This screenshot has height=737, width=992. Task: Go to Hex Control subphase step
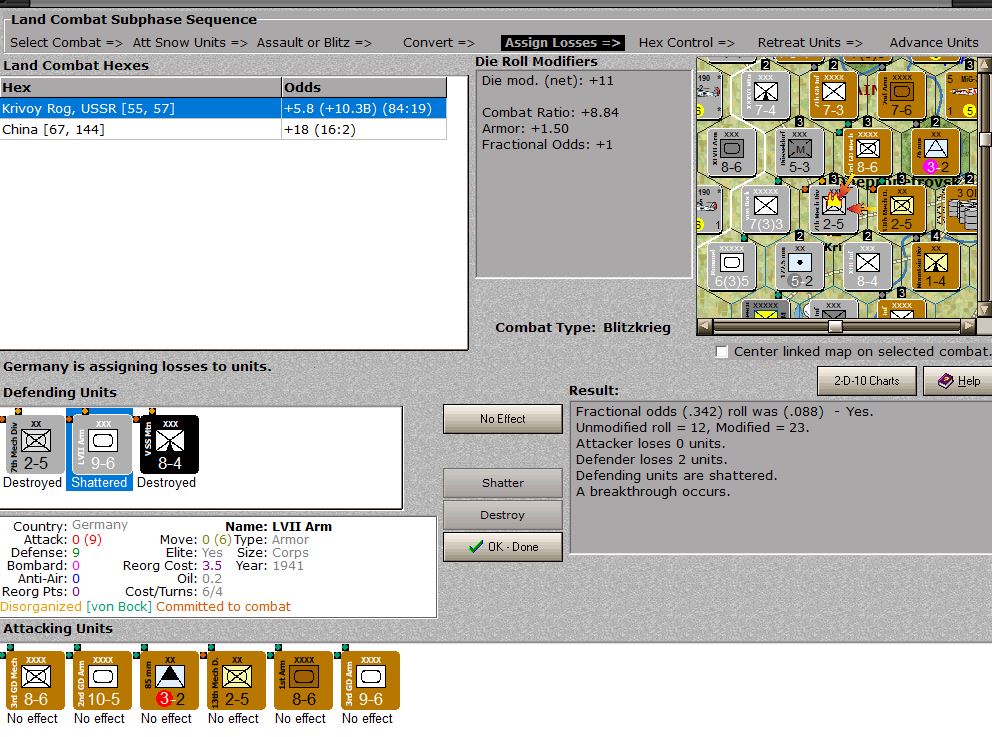pos(686,42)
